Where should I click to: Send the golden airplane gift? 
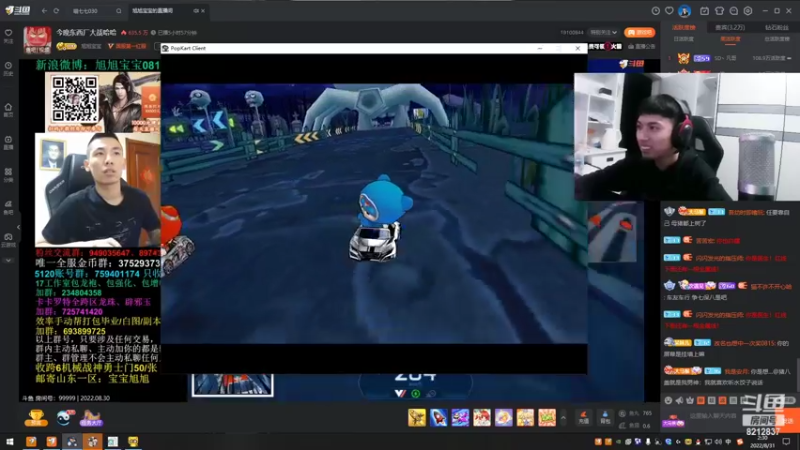tap(417, 417)
